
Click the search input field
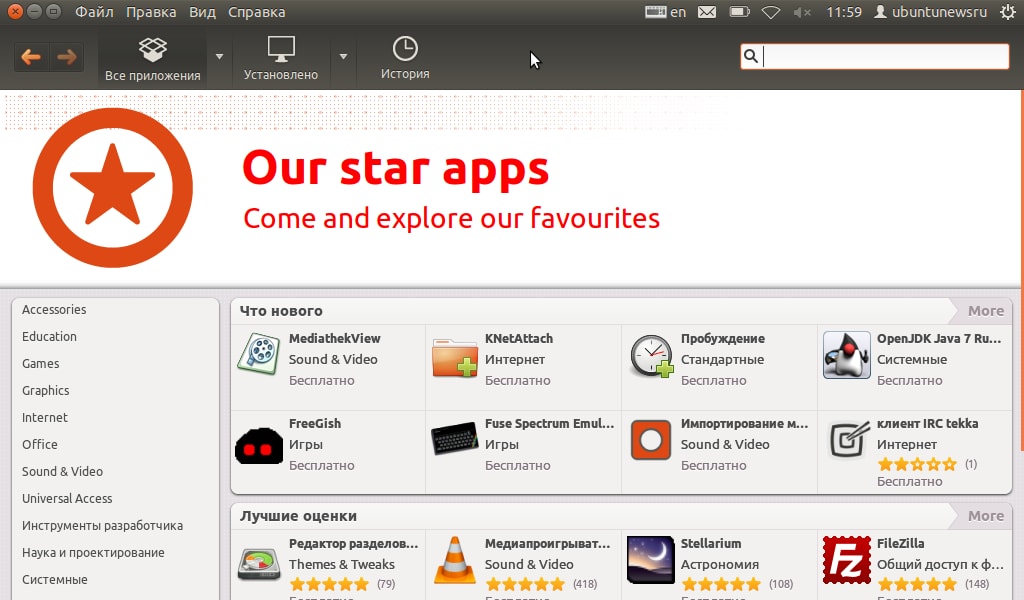874,56
